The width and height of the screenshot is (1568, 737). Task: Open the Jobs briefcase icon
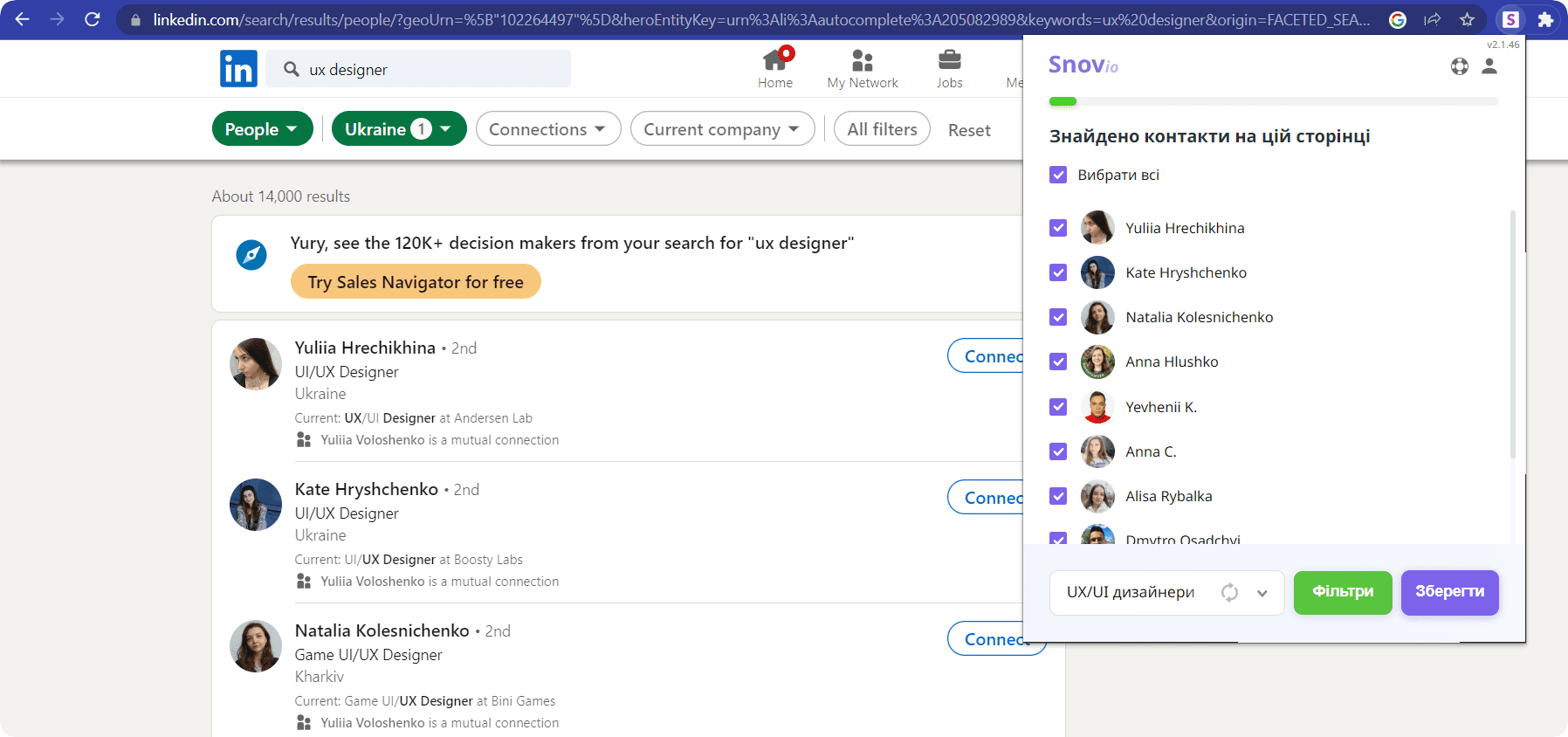pyautogui.click(x=950, y=60)
